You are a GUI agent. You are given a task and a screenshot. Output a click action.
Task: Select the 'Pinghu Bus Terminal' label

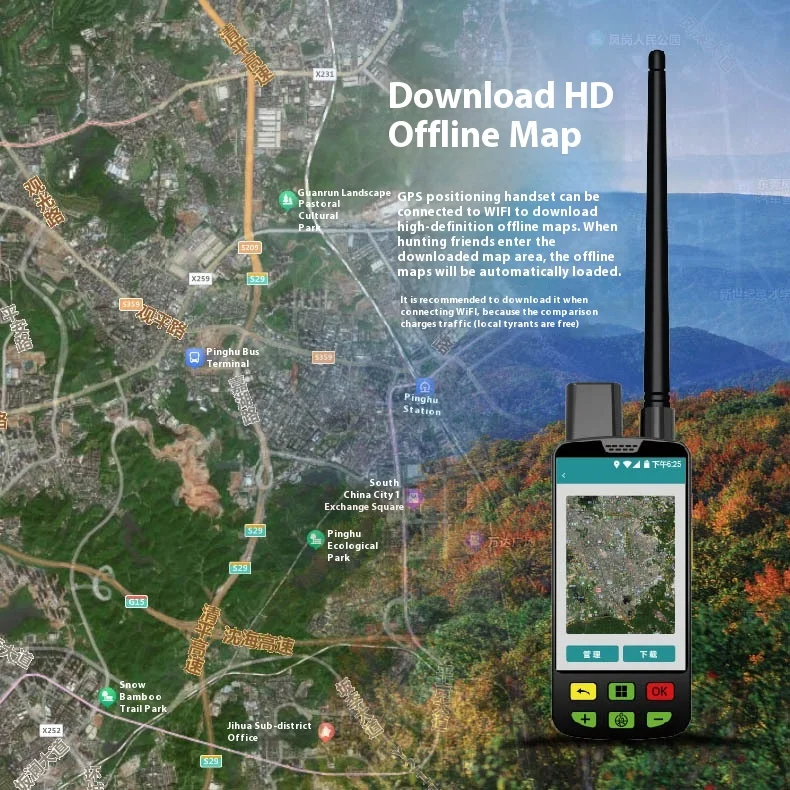233,358
